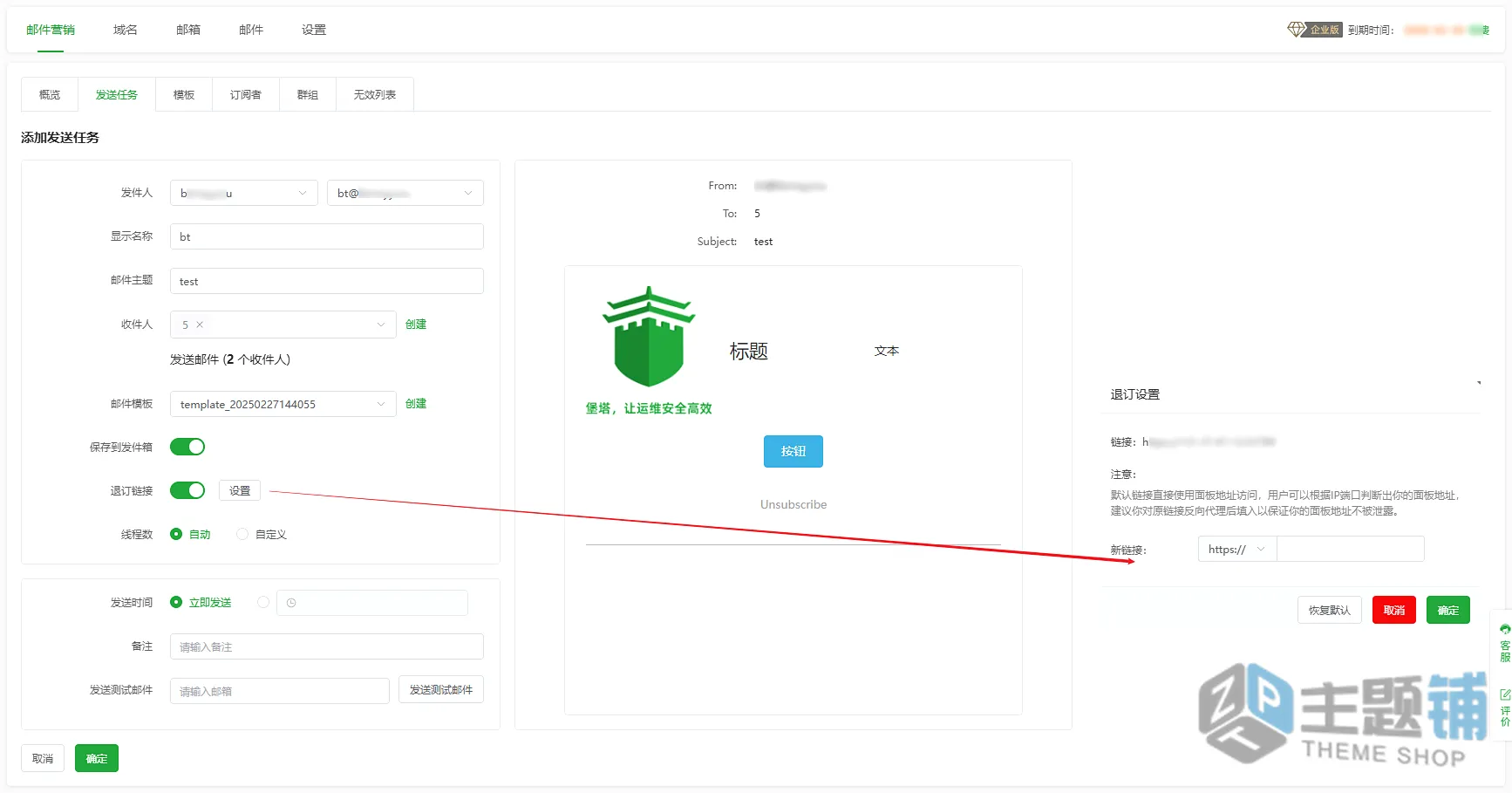
Task: Click the clock icon in schedule field
Action: pos(291,603)
